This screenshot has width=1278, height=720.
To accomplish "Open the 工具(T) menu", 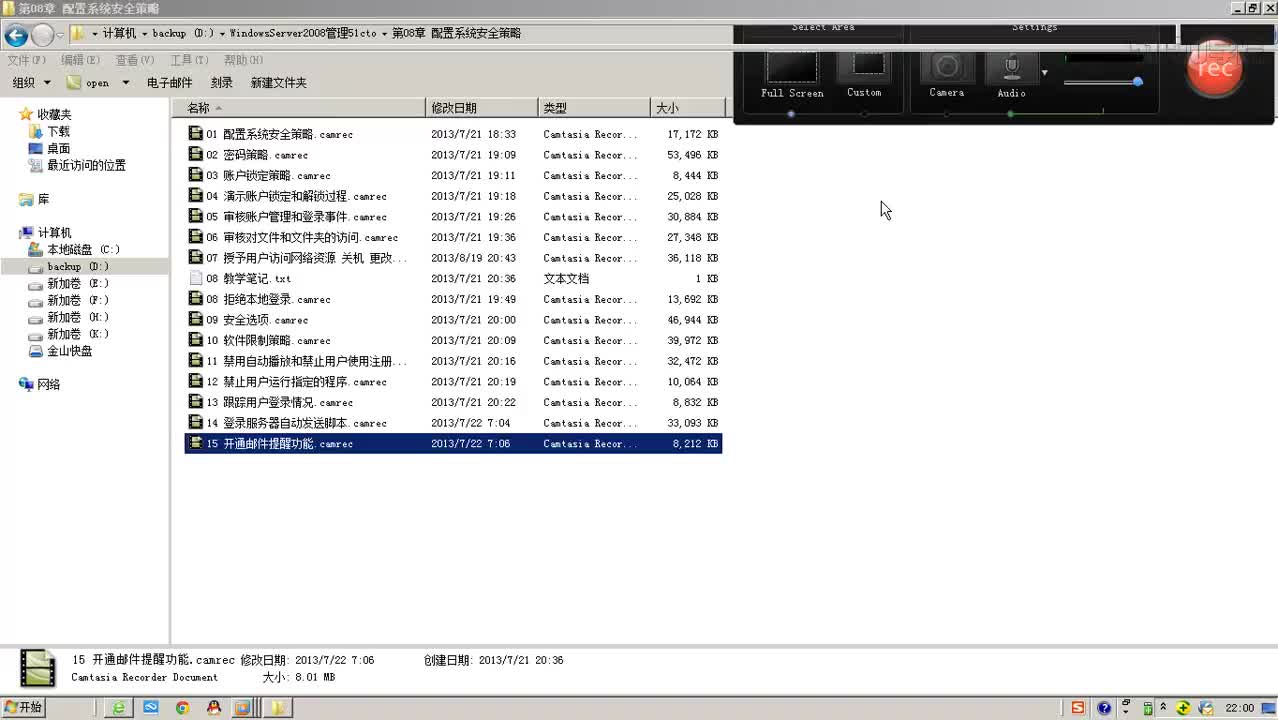I will pos(189,61).
